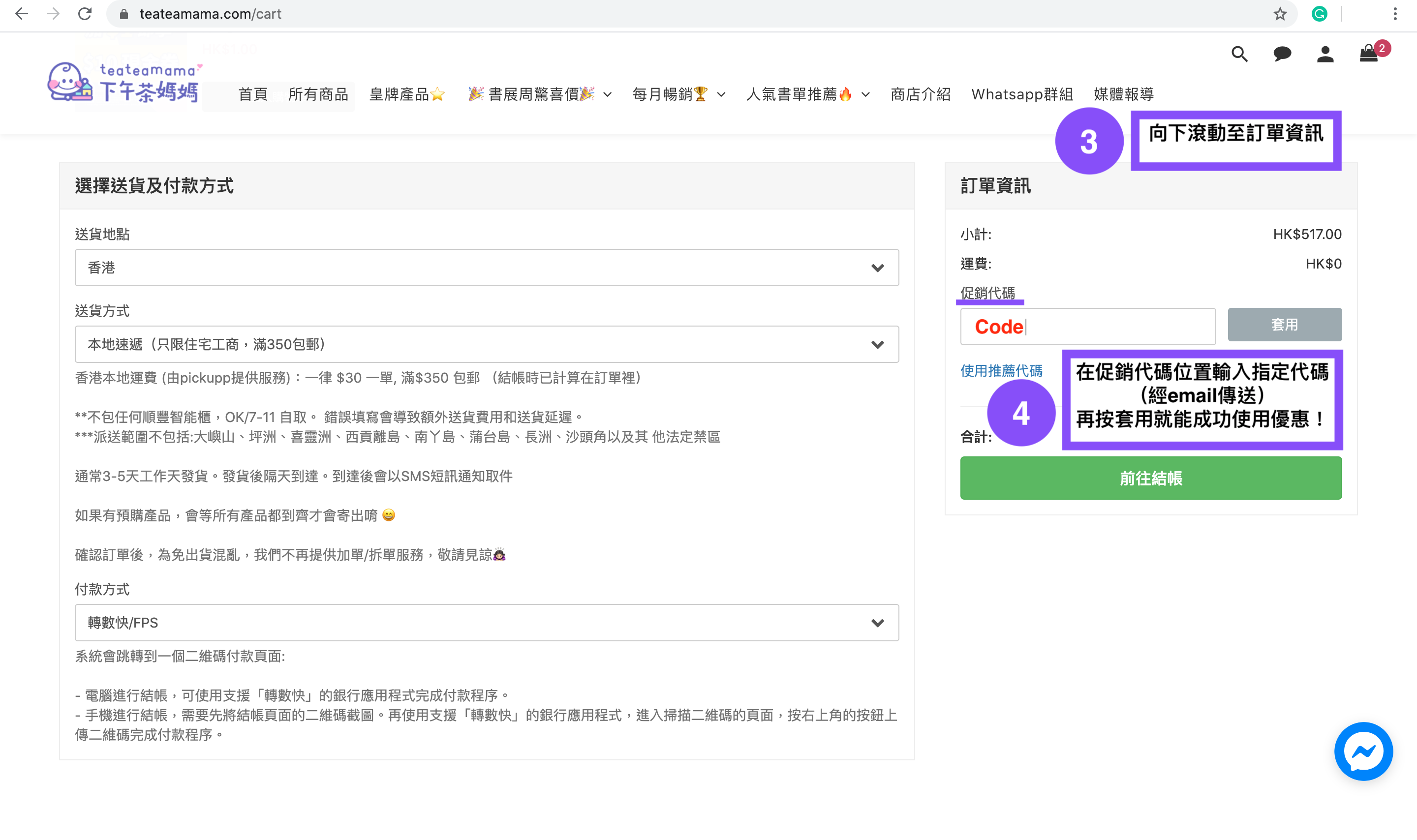
Task: Click the 使用推薦代碼 link
Action: click(1001, 371)
